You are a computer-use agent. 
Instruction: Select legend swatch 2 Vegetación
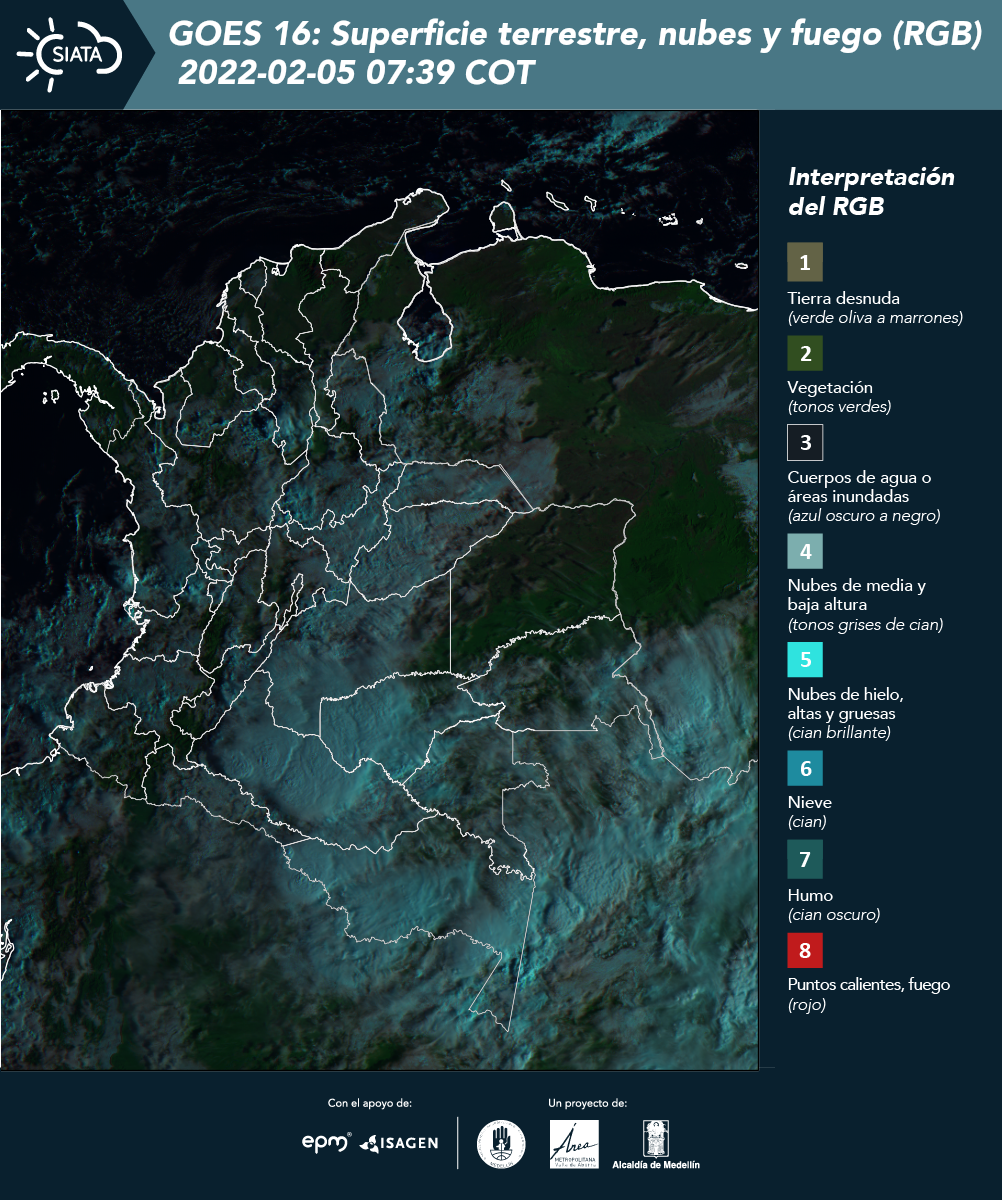(x=805, y=352)
